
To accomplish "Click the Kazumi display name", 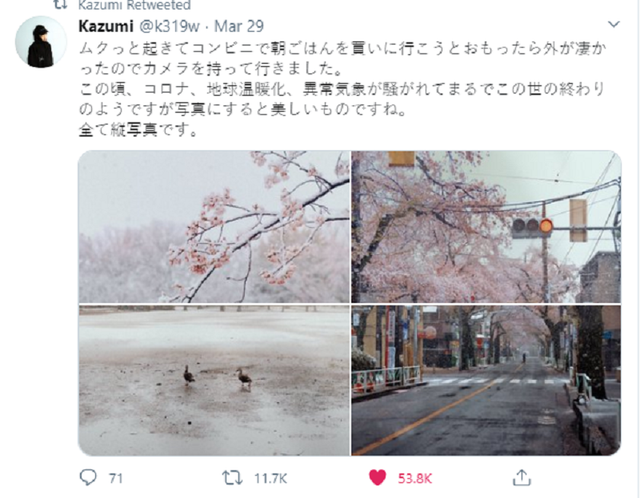I will [106, 26].
